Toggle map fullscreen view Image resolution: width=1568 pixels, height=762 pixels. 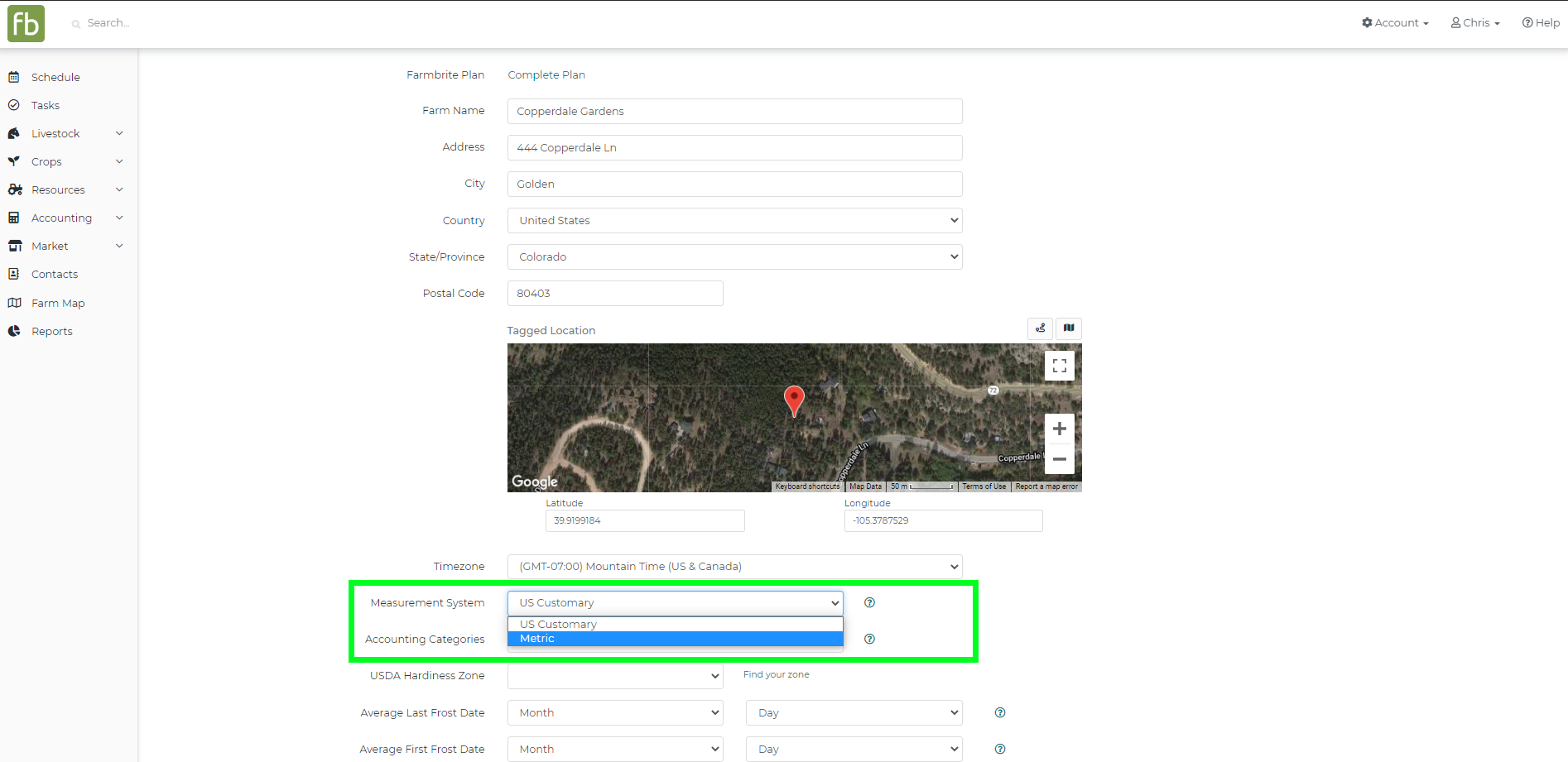[1059, 366]
